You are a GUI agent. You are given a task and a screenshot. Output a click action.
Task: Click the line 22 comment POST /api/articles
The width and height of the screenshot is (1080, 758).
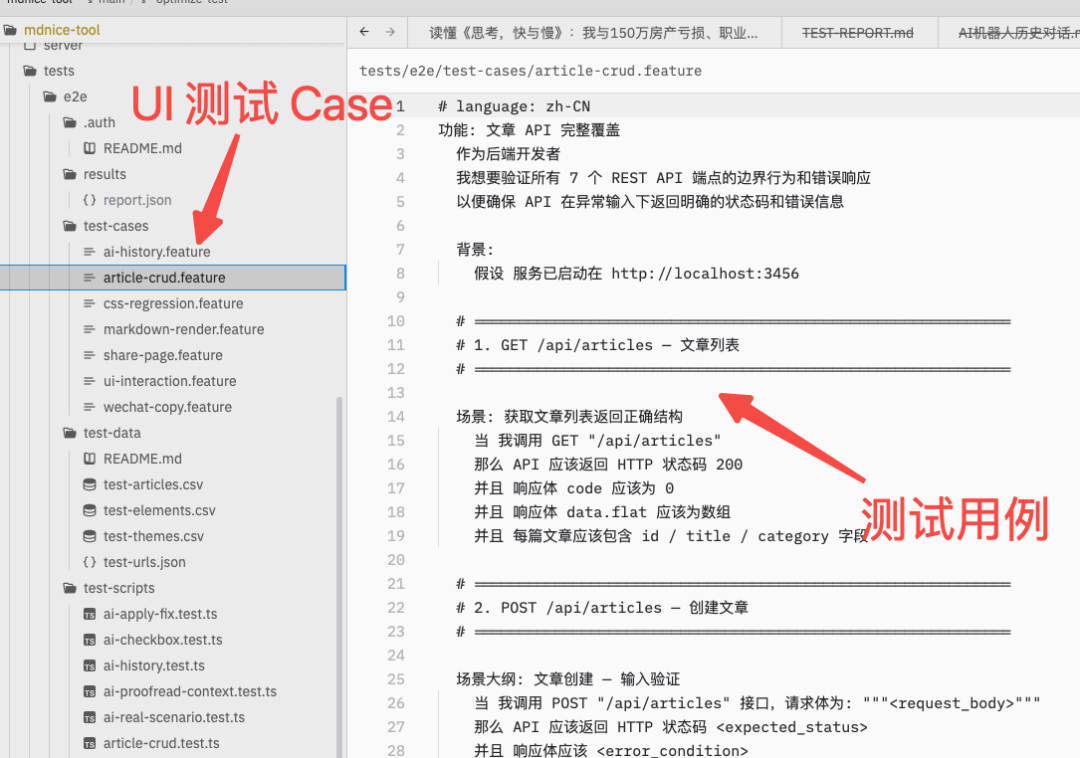pyautogui.click(x=601, y=608)
